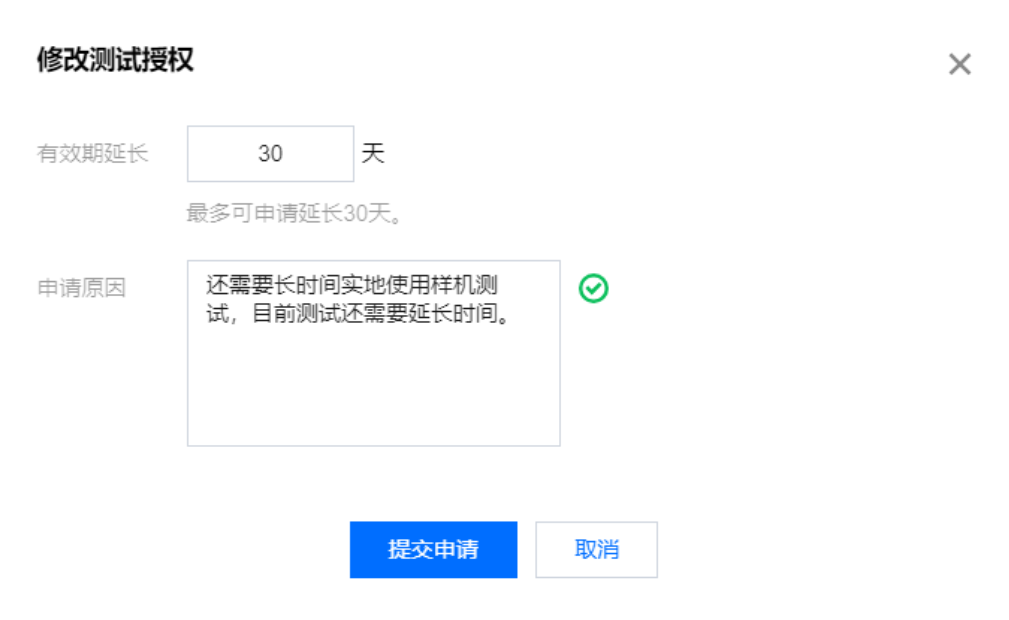Place cursor on second line 目前测试还需要延长时间
The height and width of the screenshot is (620, 1009).
[381, 314]
